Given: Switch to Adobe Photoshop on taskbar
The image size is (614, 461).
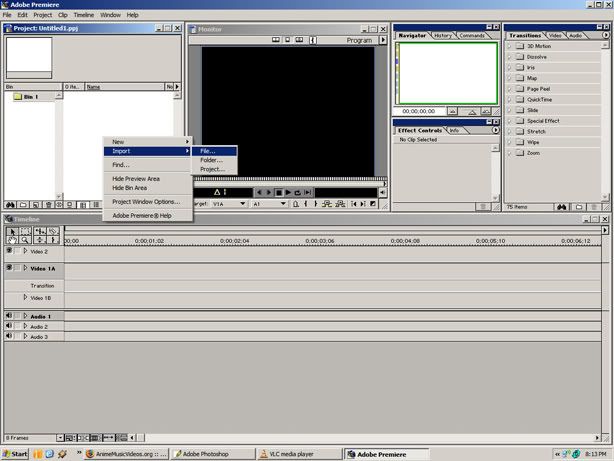Looking at the screenshot, I should pyautogui.click(x=213, y=454).
